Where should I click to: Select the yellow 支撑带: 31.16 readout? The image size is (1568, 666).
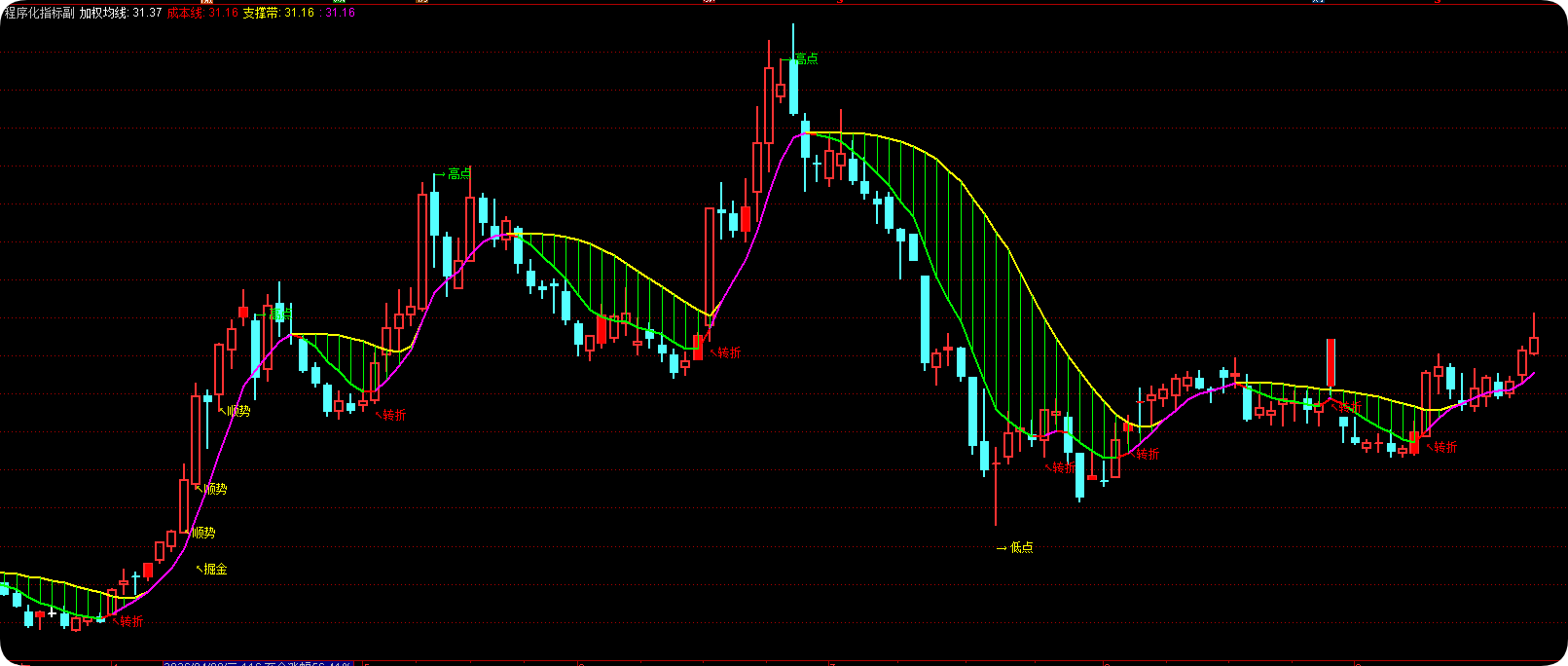point(278,13)
